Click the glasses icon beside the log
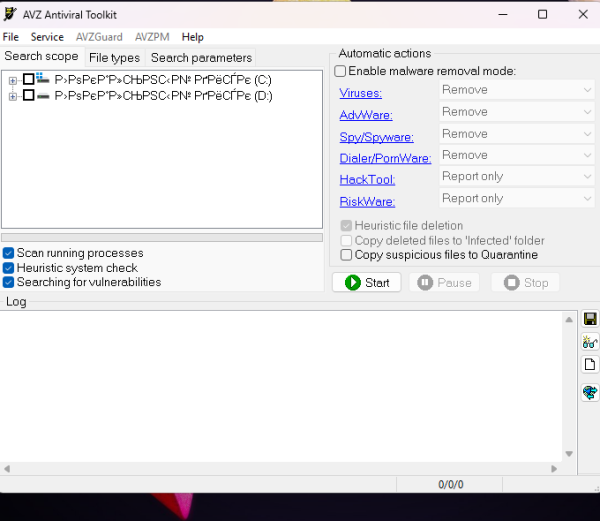Viewport: 600px width, 521px height. pyautogui.click(x=590, y=342)
